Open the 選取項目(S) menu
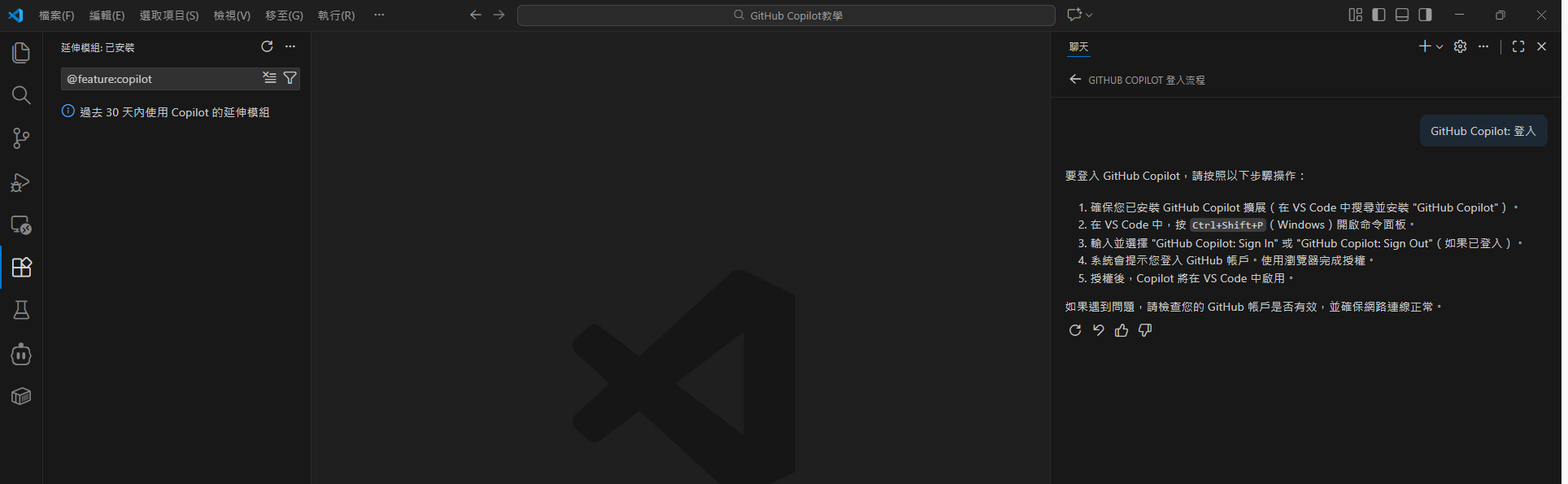 coord(169,15)
